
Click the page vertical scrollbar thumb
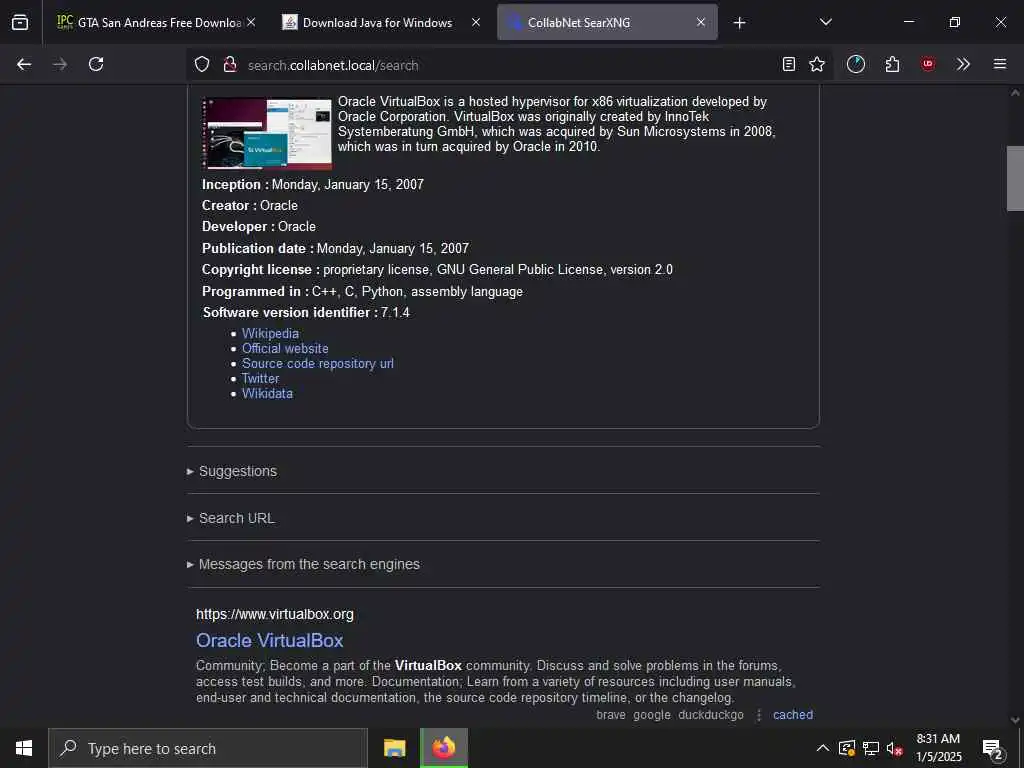(1015, 178)
